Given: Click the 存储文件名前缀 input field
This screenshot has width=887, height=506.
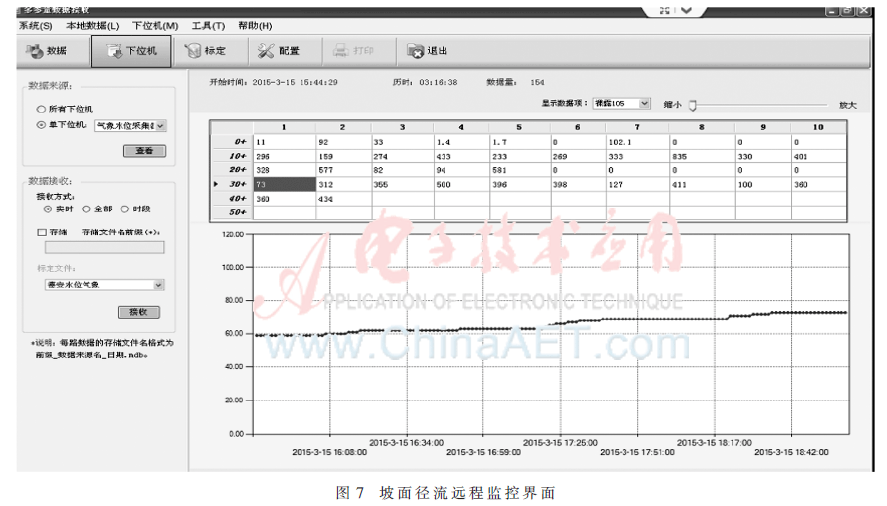Looking at the screenshot, I should click(x=105, y=247).
